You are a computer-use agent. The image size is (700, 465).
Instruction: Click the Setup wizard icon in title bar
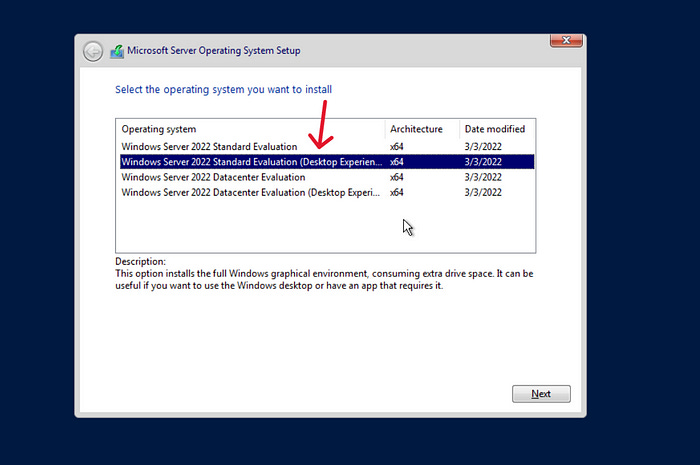(117, 51)
